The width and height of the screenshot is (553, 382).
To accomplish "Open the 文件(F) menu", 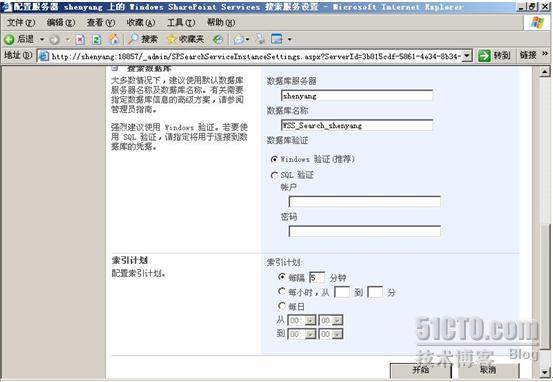I will tap(21, 23).
